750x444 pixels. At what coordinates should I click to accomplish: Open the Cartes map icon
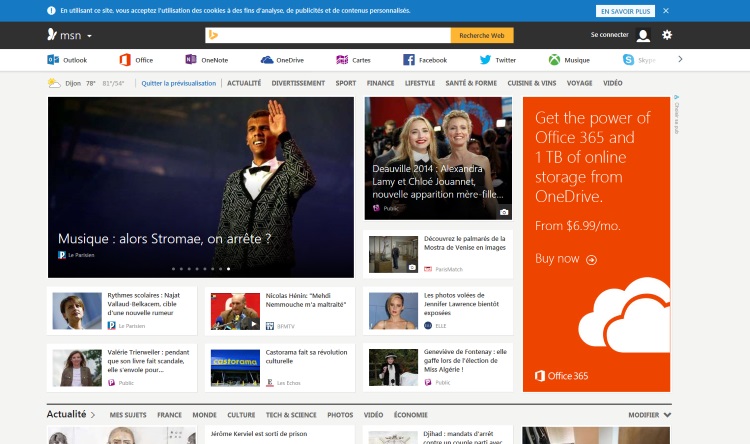342,60
